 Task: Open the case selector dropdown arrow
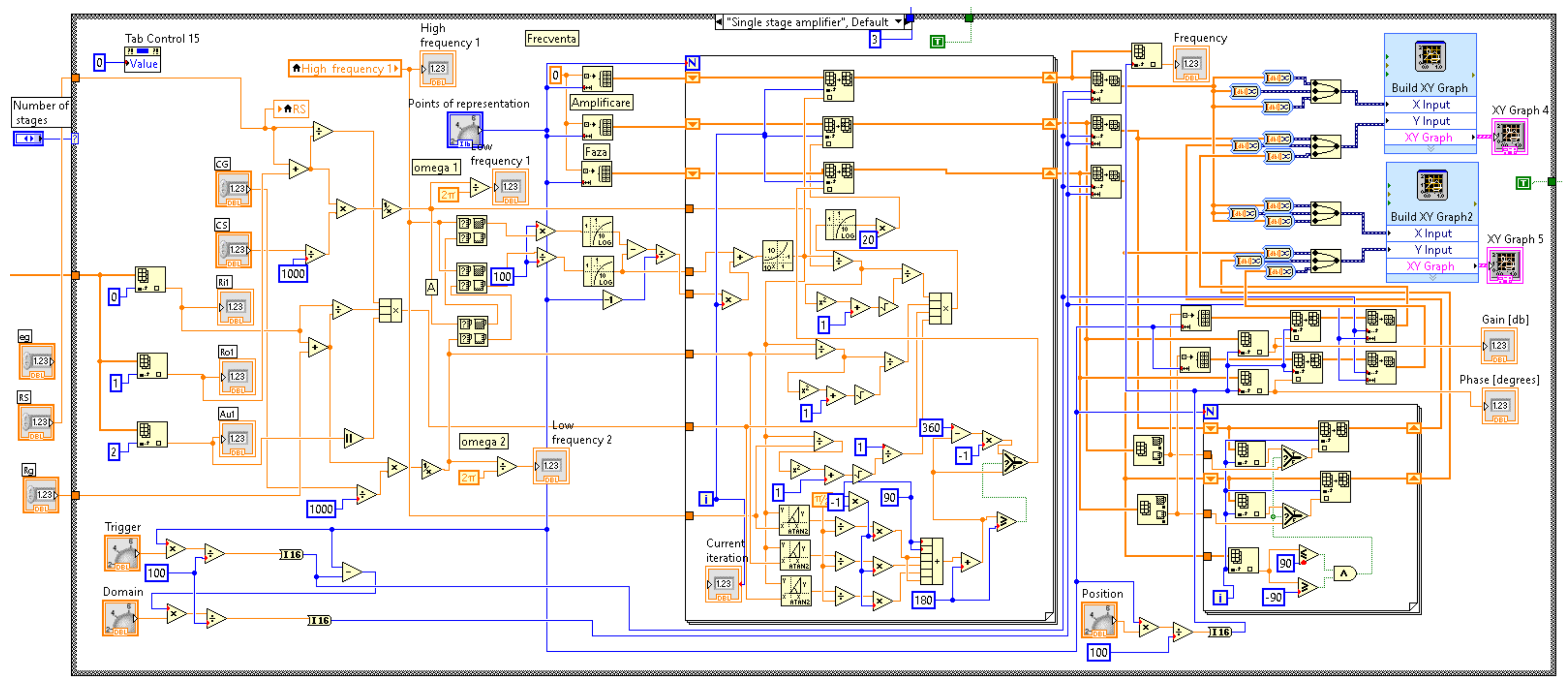pos(898,22)
